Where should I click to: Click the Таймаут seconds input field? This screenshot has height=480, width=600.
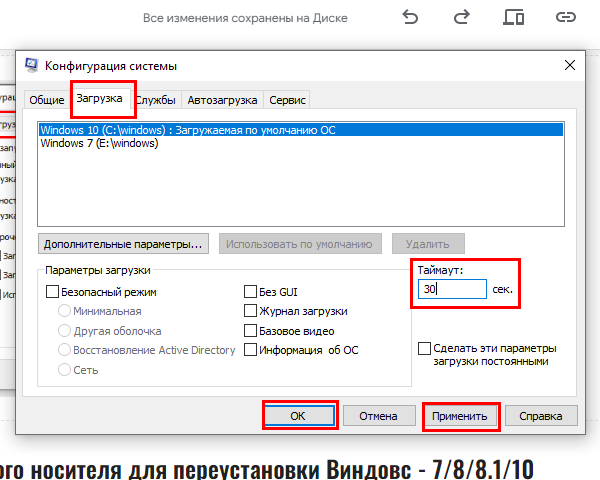point(452,289)
